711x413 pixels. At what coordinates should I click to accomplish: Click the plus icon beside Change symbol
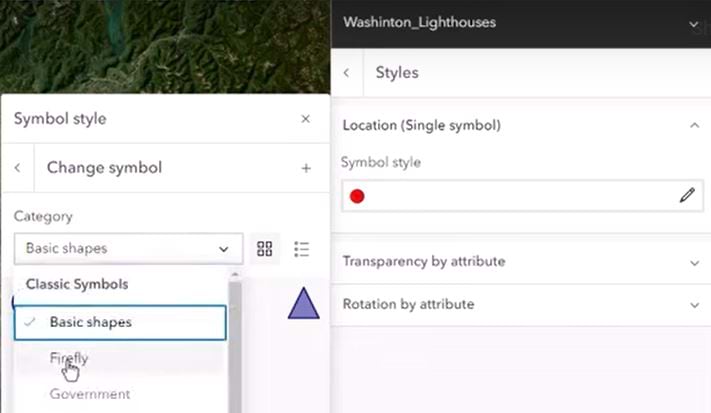(x=306, y=168)
